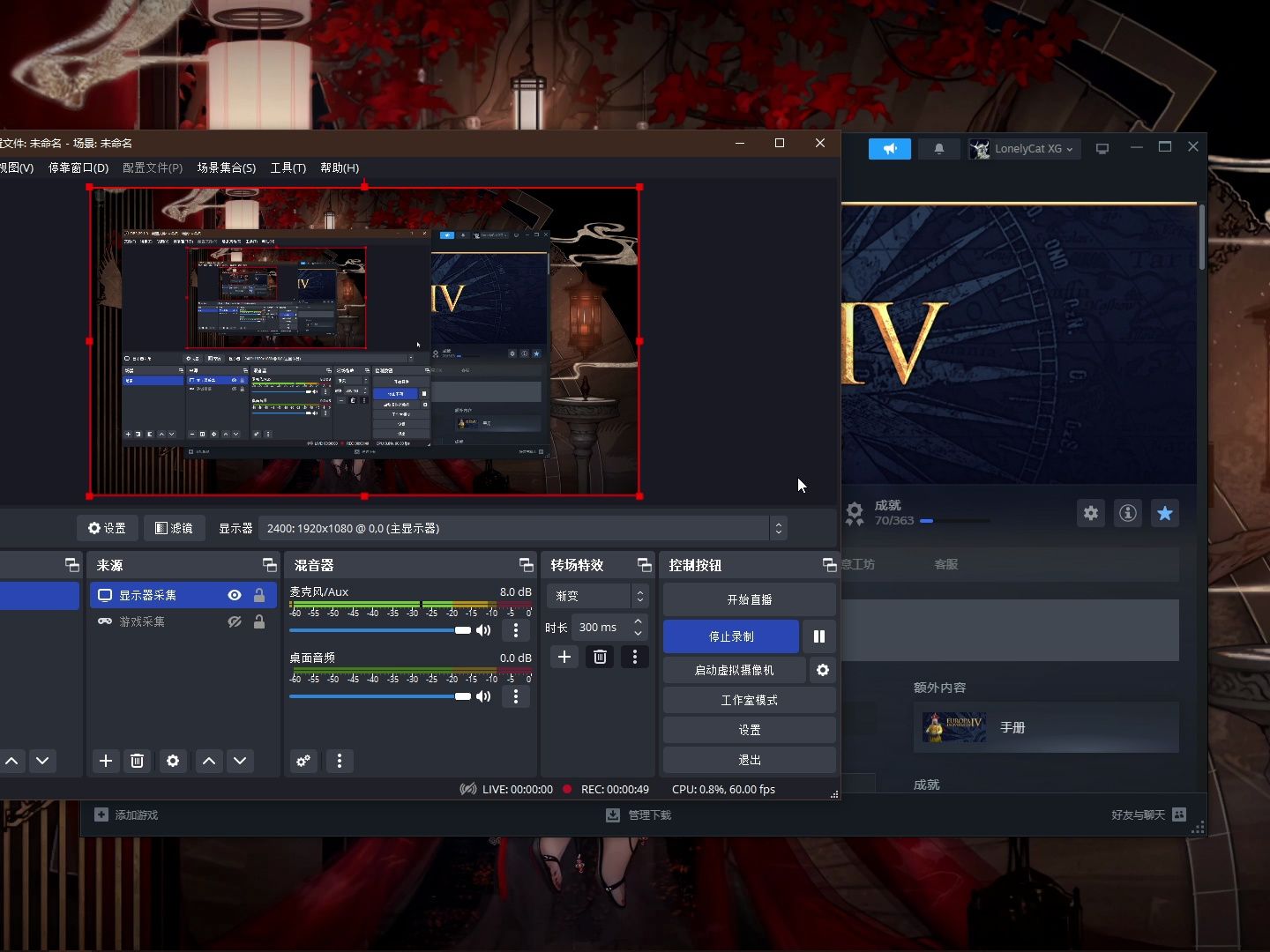This screenshot has width=1270, height=952.
Task: Open 管理下载 downloads manager in Steam
Action: [639, 815]
